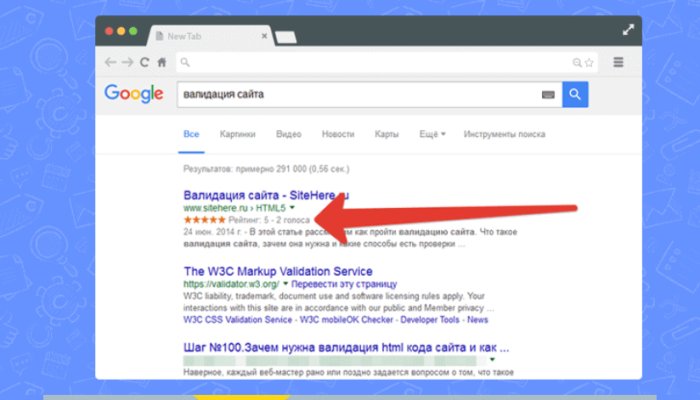Expand the arrow beside www.sitehere.ru › HTML5

point(292,208)
